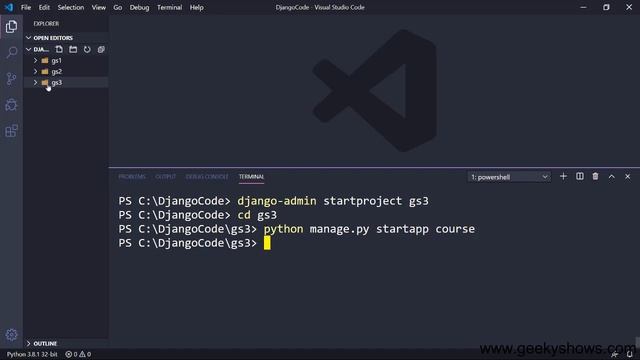The height and width of the screenshot is (360, 640).
Task: Open the powershell terminal selector dropdown
Action: (509, 177)
